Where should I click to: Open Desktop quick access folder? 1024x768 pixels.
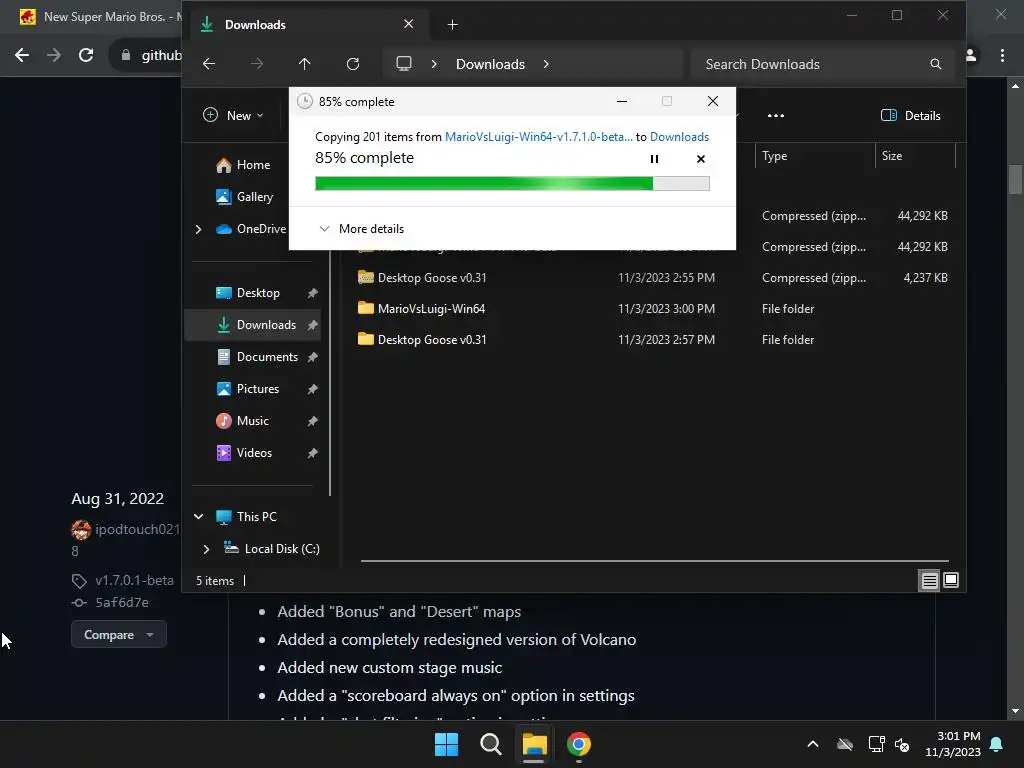[x=248, y=293]
